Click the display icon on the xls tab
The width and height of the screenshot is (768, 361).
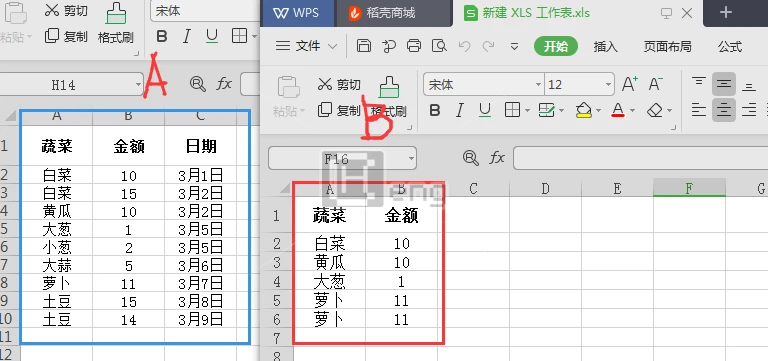pos(666,13)
